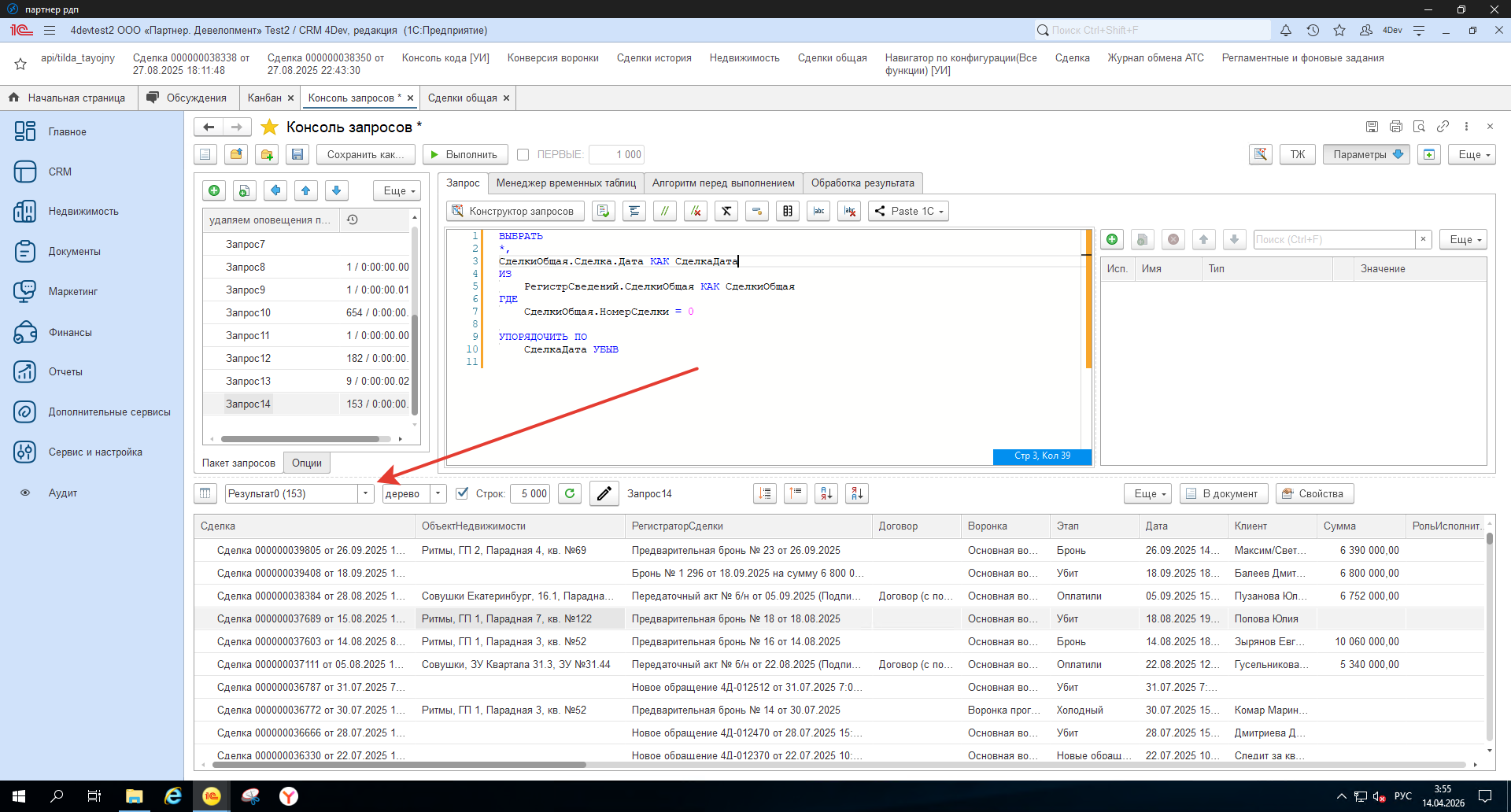Open the дерево view mode dropdown
Image resolution: width=1511 pixels, height=812 pixels.
pos(438,494)
